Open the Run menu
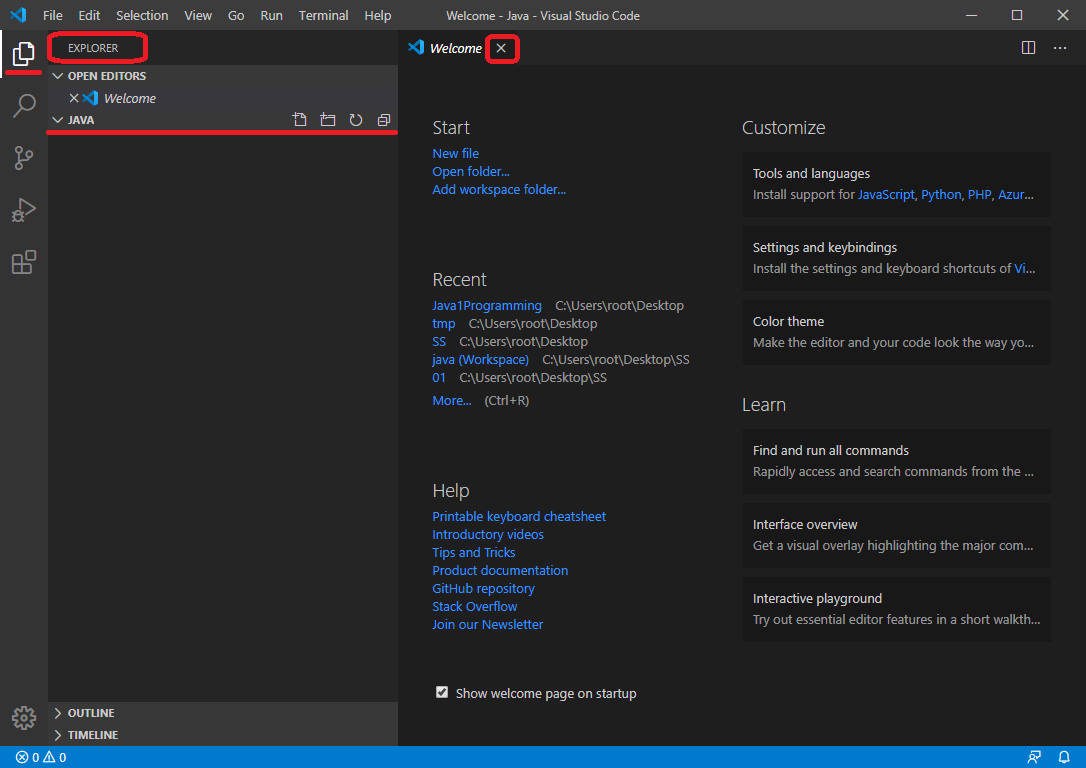Screen dimensions: 1086x768 coord(272,15)
